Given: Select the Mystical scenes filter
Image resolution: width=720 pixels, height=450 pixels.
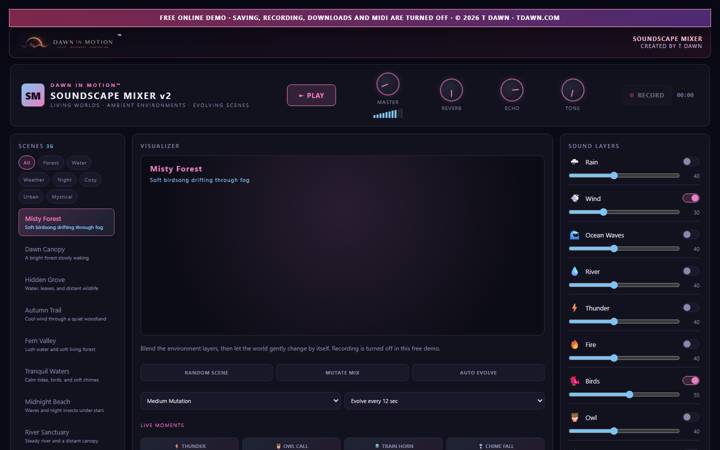Looking at the screenshot, I should pyautogui.click(x=62, y=197).
